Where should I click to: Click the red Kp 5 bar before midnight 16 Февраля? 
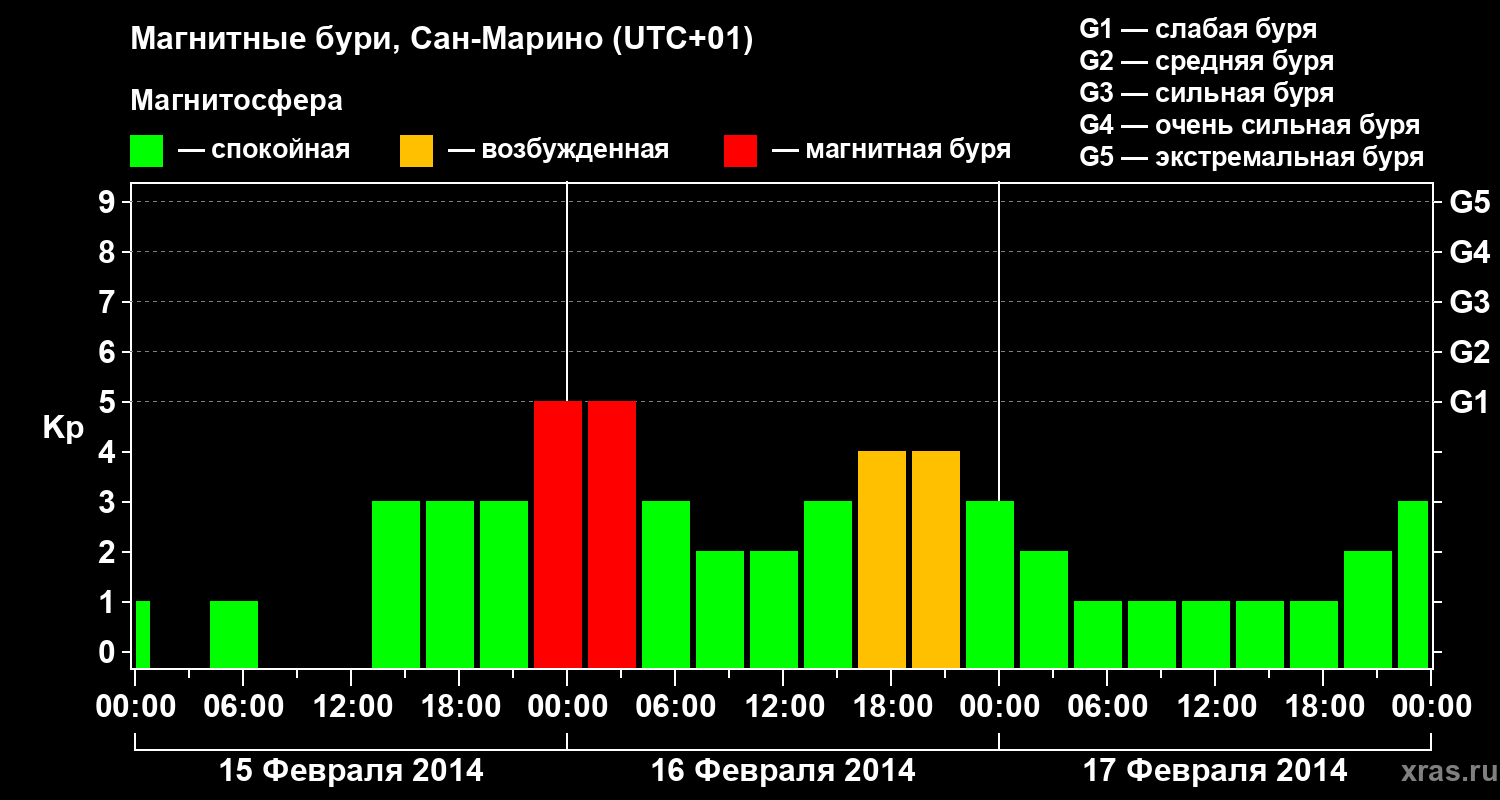pos(558,534)
